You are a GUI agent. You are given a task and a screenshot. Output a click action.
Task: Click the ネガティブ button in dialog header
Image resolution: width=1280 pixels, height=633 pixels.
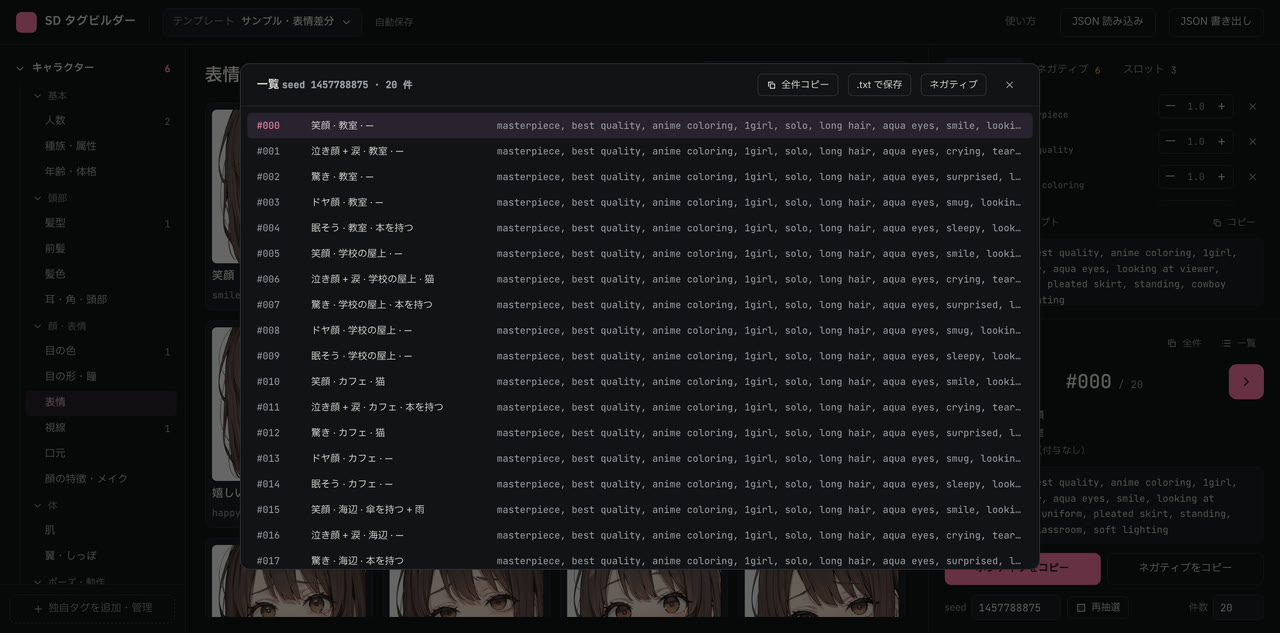tap(953, 85)
